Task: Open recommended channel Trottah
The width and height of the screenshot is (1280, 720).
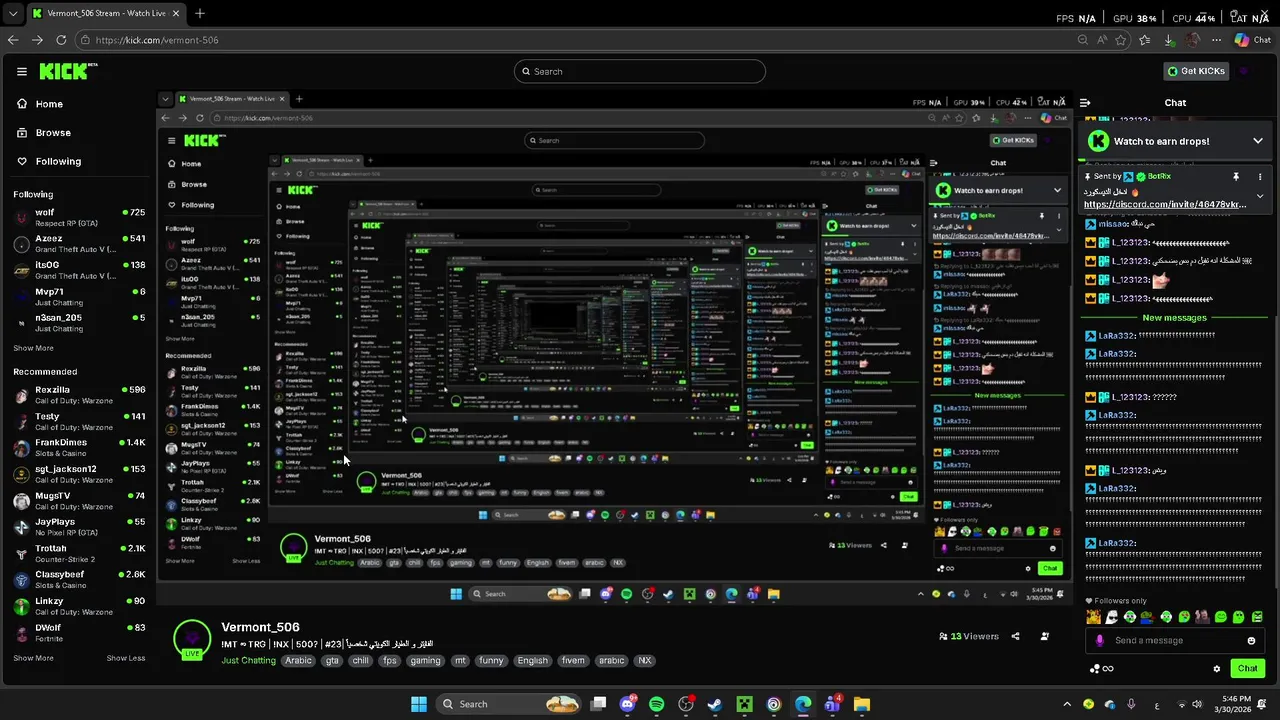Action: [x=78, y=554]
